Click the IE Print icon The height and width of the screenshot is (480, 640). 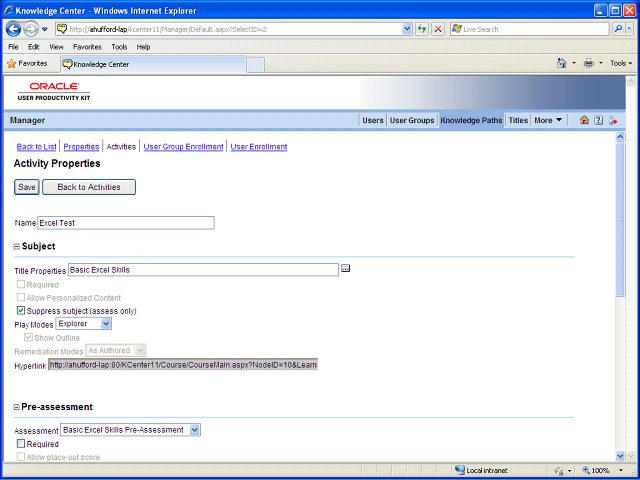pos(589,63)
